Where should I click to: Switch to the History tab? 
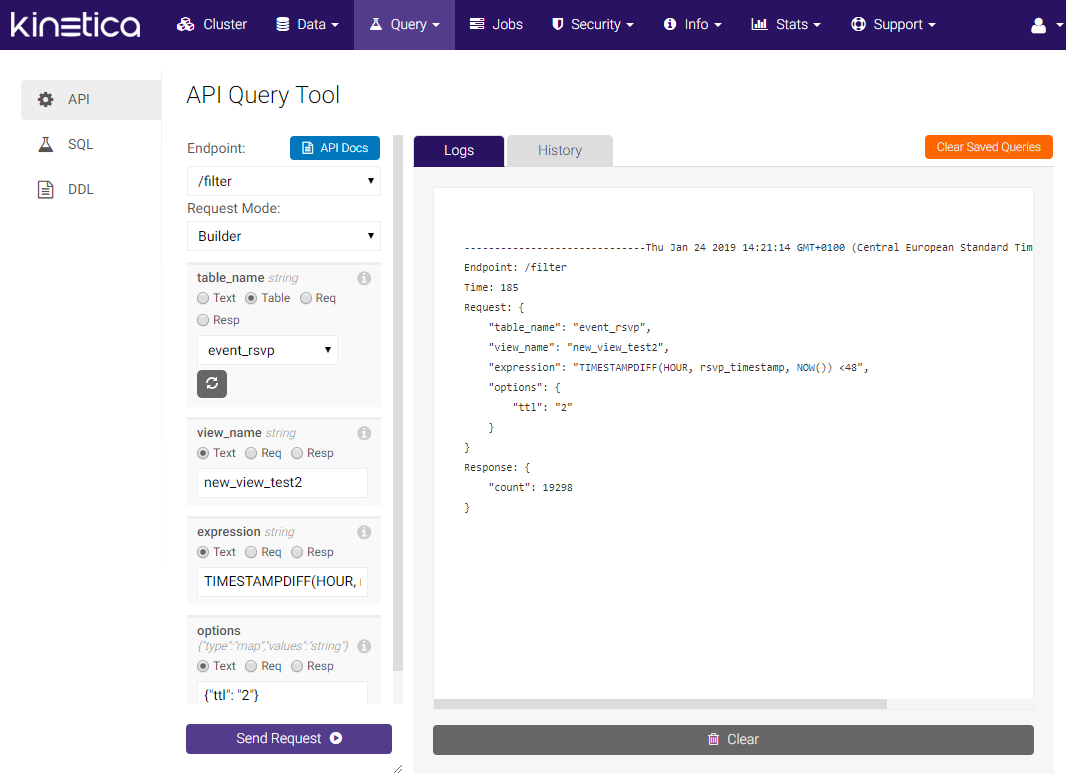point(560,151)
